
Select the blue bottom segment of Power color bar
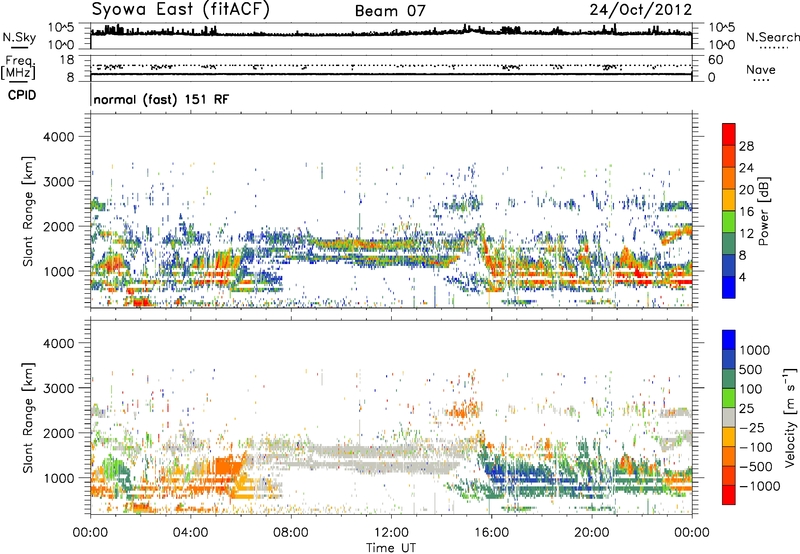729,287
